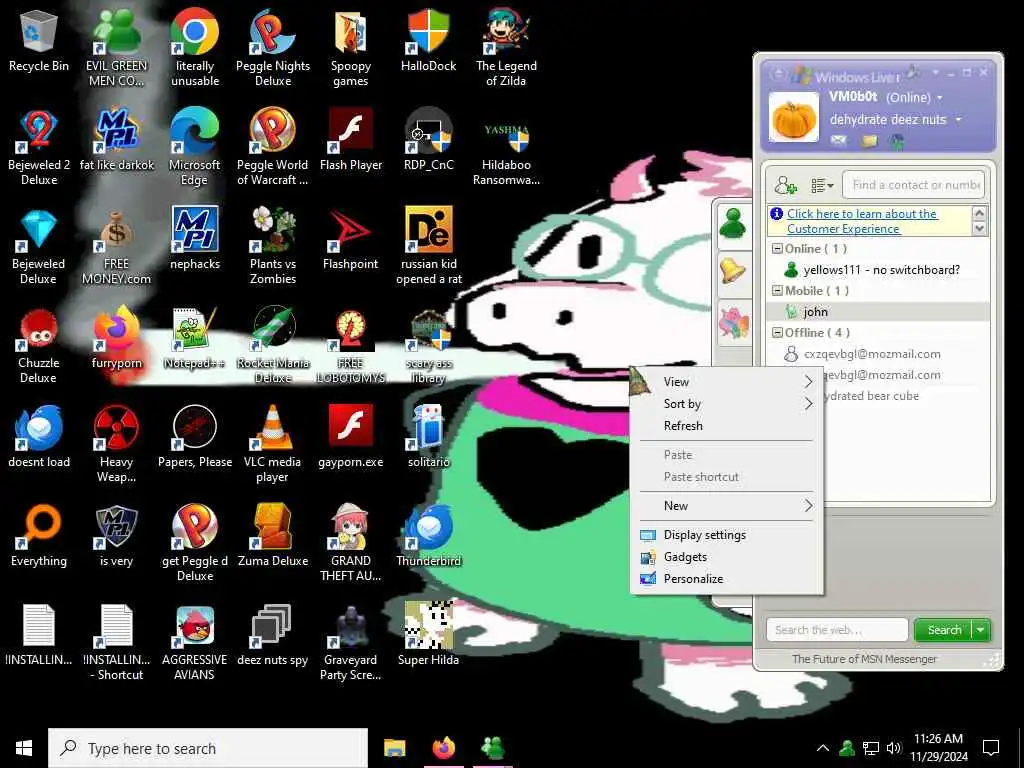Click the Thunderbird desktop icon

pyautogui.click(x=428, y=536)
